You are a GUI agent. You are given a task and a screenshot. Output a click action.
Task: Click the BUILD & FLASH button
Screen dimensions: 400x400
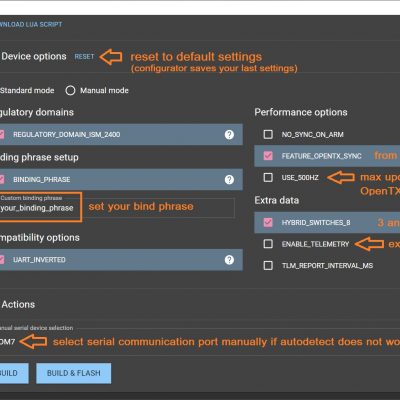74,373
